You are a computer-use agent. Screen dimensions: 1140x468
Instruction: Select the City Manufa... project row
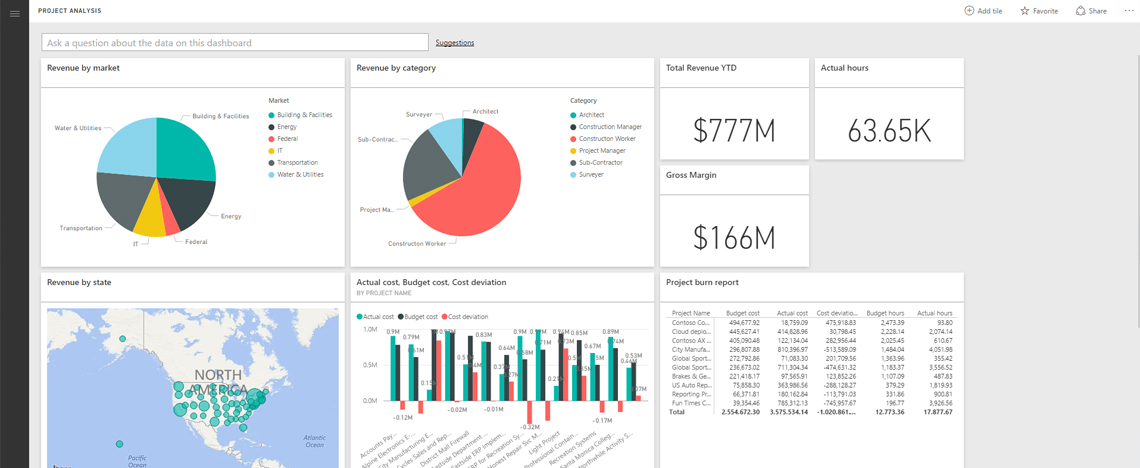tap(812, 350)
